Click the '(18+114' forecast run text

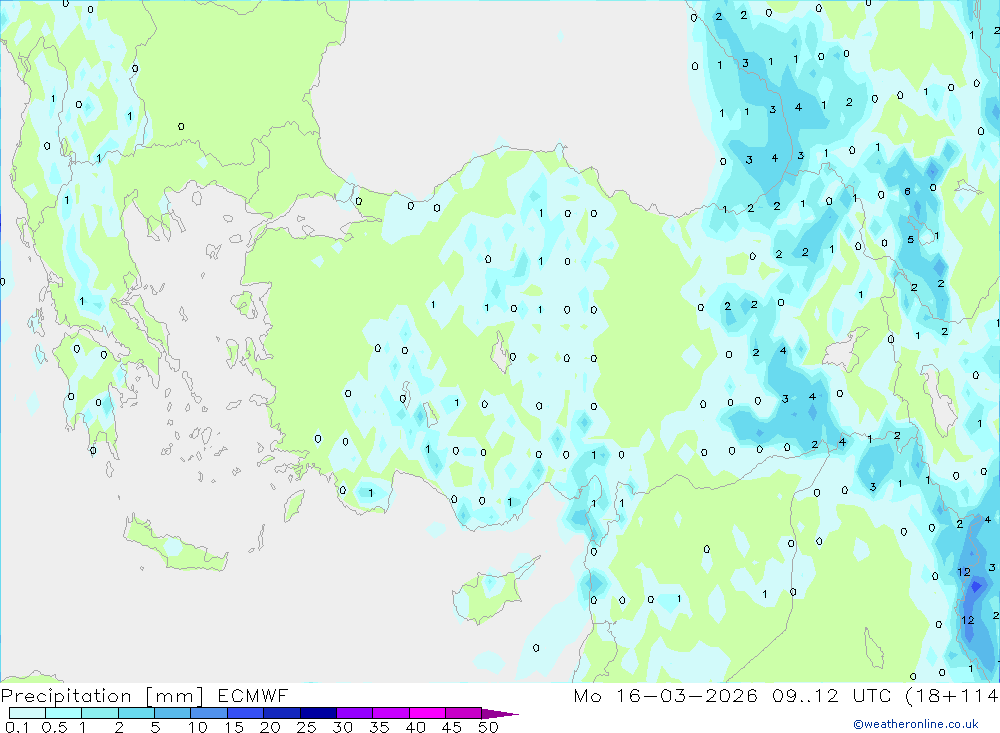(952, 695)
